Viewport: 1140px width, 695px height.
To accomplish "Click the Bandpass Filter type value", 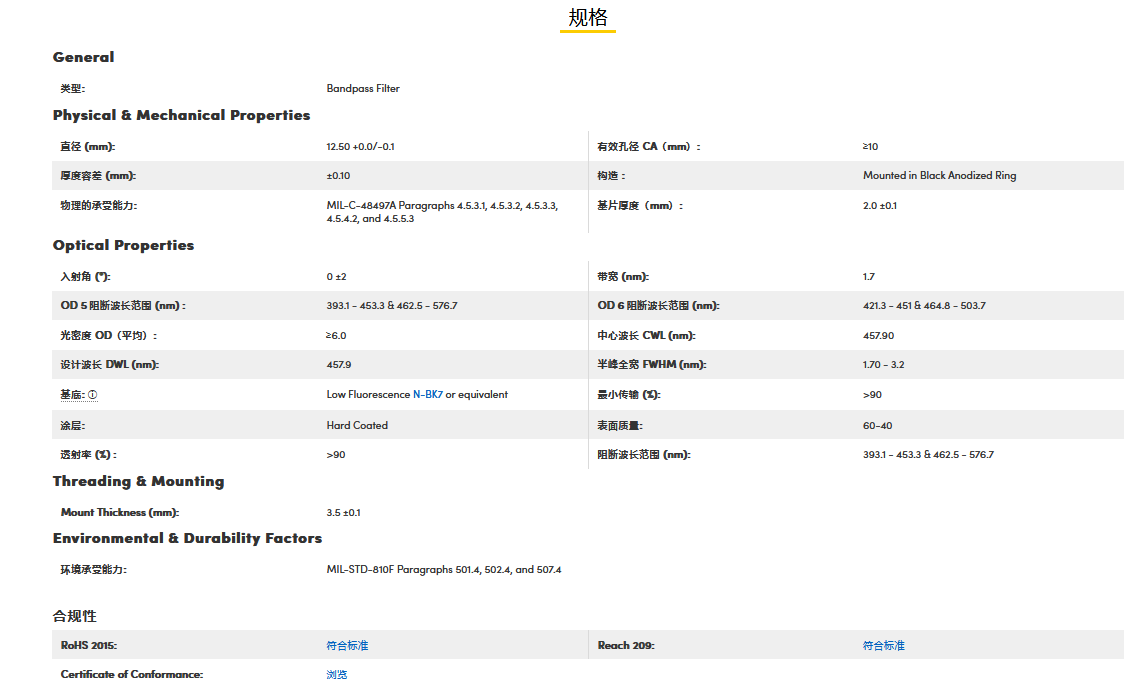I will (x=363, y=89).
